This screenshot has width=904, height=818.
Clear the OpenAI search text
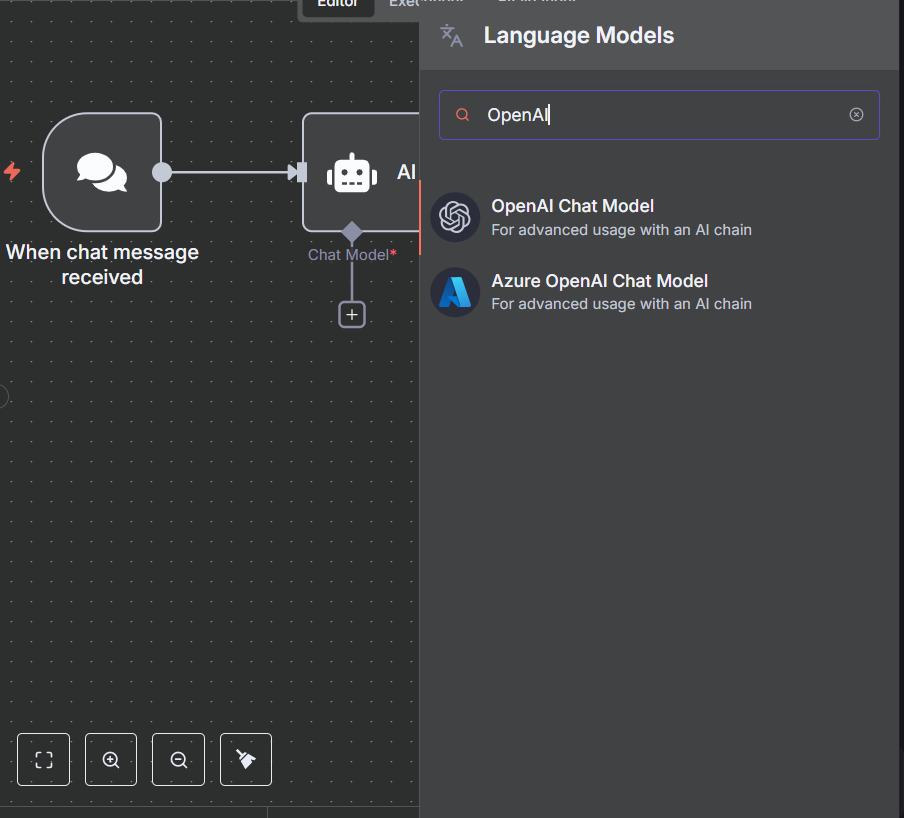coord(856,115)
